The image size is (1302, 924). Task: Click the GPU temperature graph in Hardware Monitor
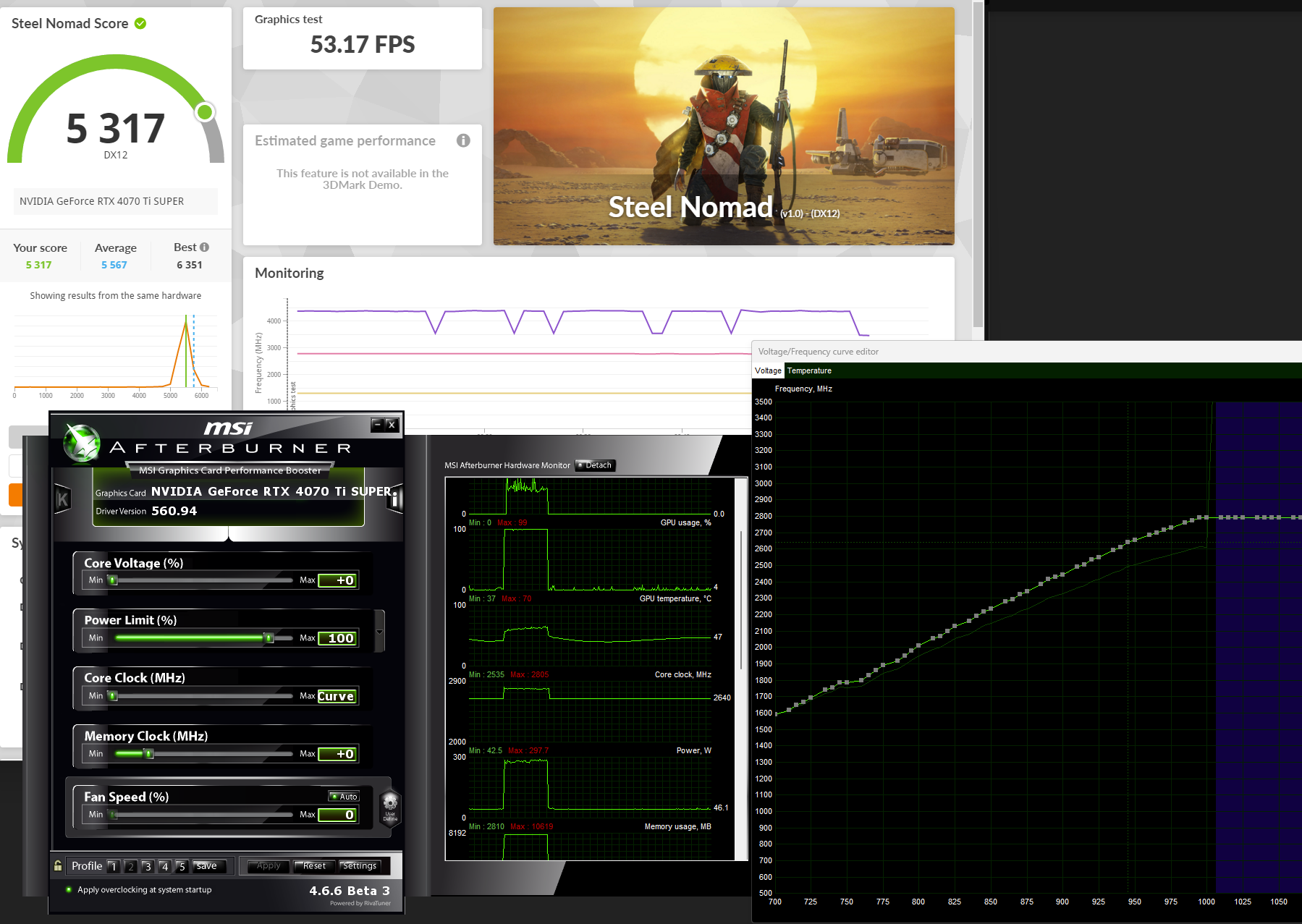click(590, 637)
